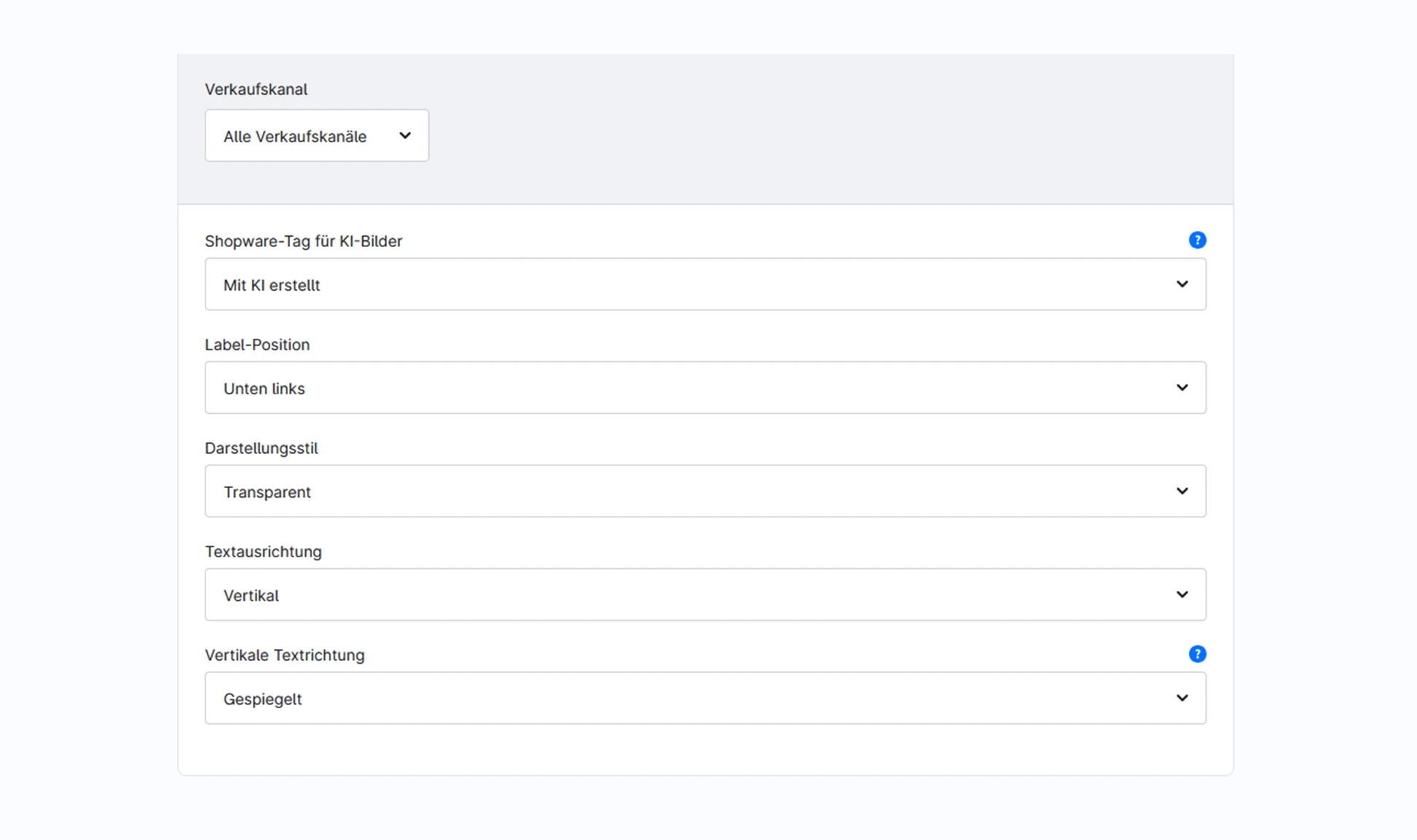
Task: Click the Verkaufskanal label text
Action: [256, 90]
